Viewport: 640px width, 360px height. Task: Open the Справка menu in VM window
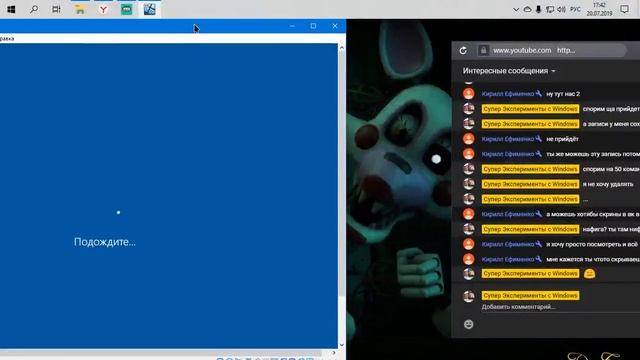tap(7, 38)
